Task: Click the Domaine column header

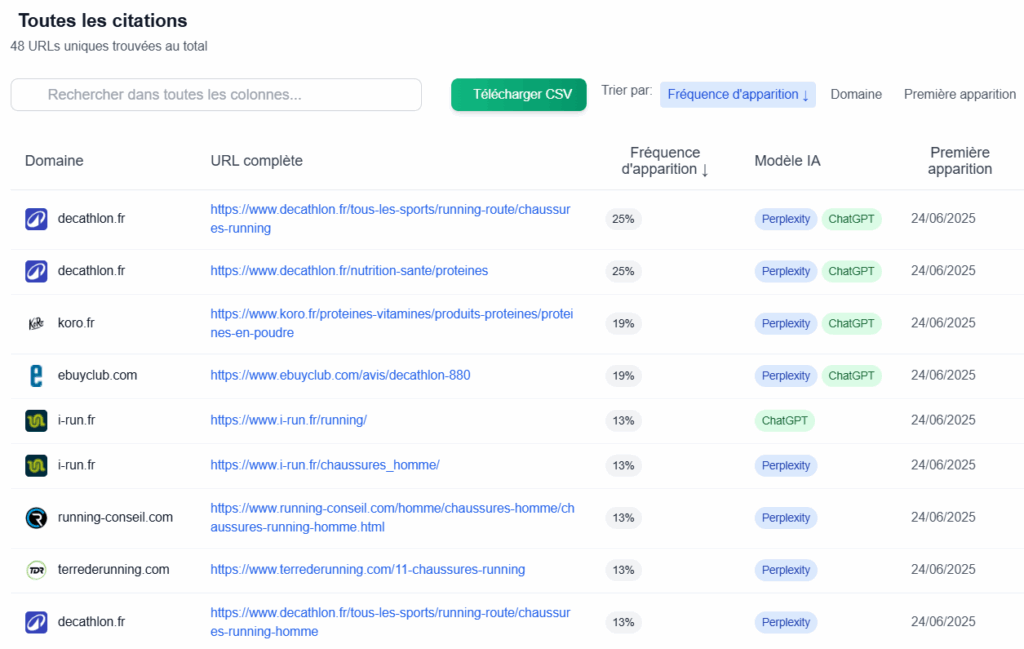Action: pyautogui.click(x=54, y=161)
